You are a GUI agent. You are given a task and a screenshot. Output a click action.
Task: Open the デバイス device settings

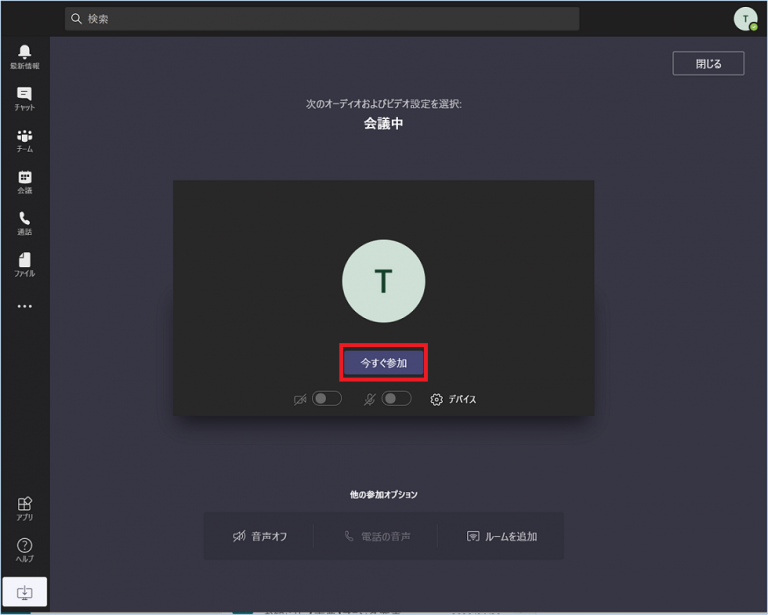(x=453, y=399)
